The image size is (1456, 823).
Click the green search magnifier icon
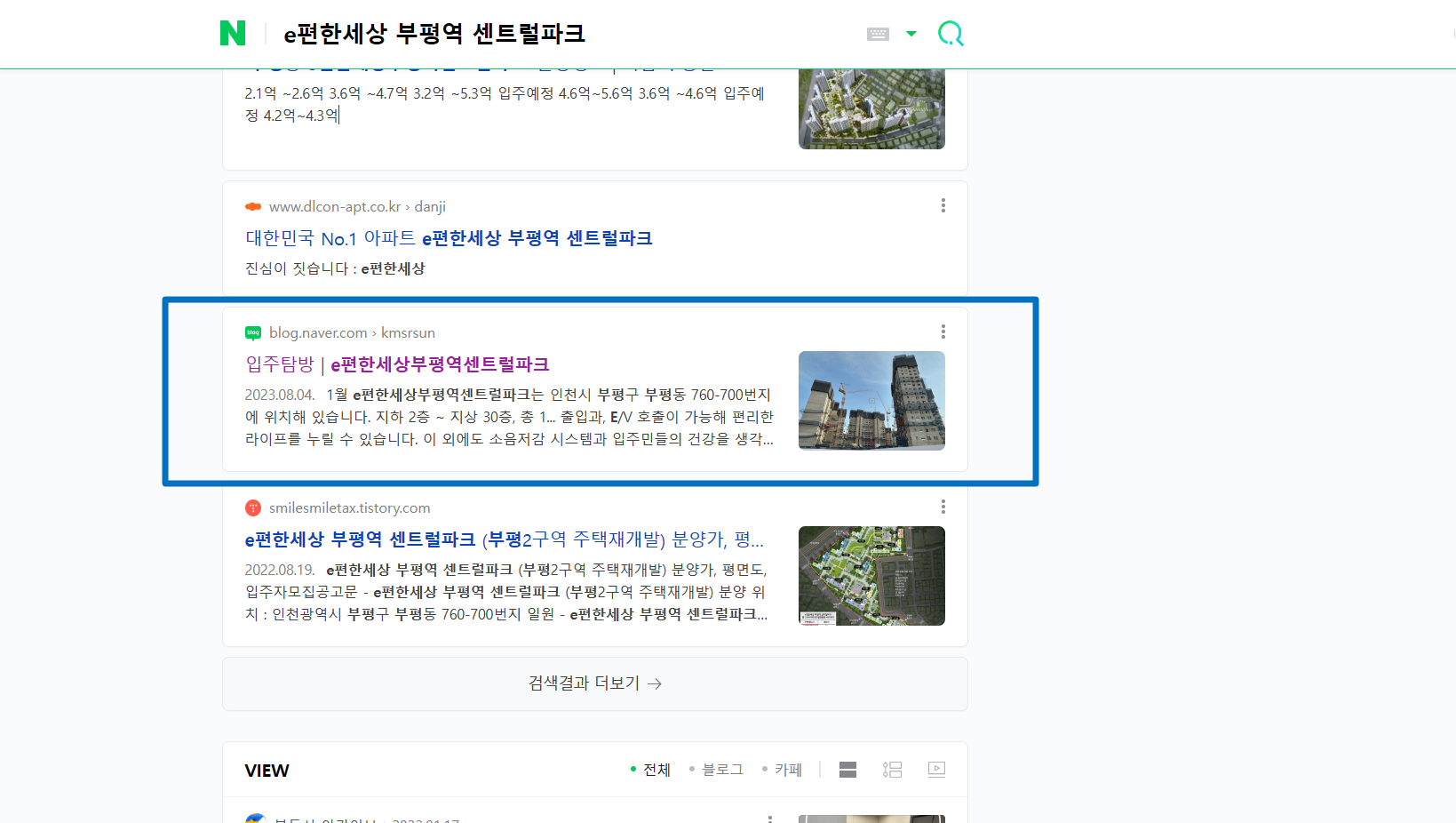click(x=951, y=34)
